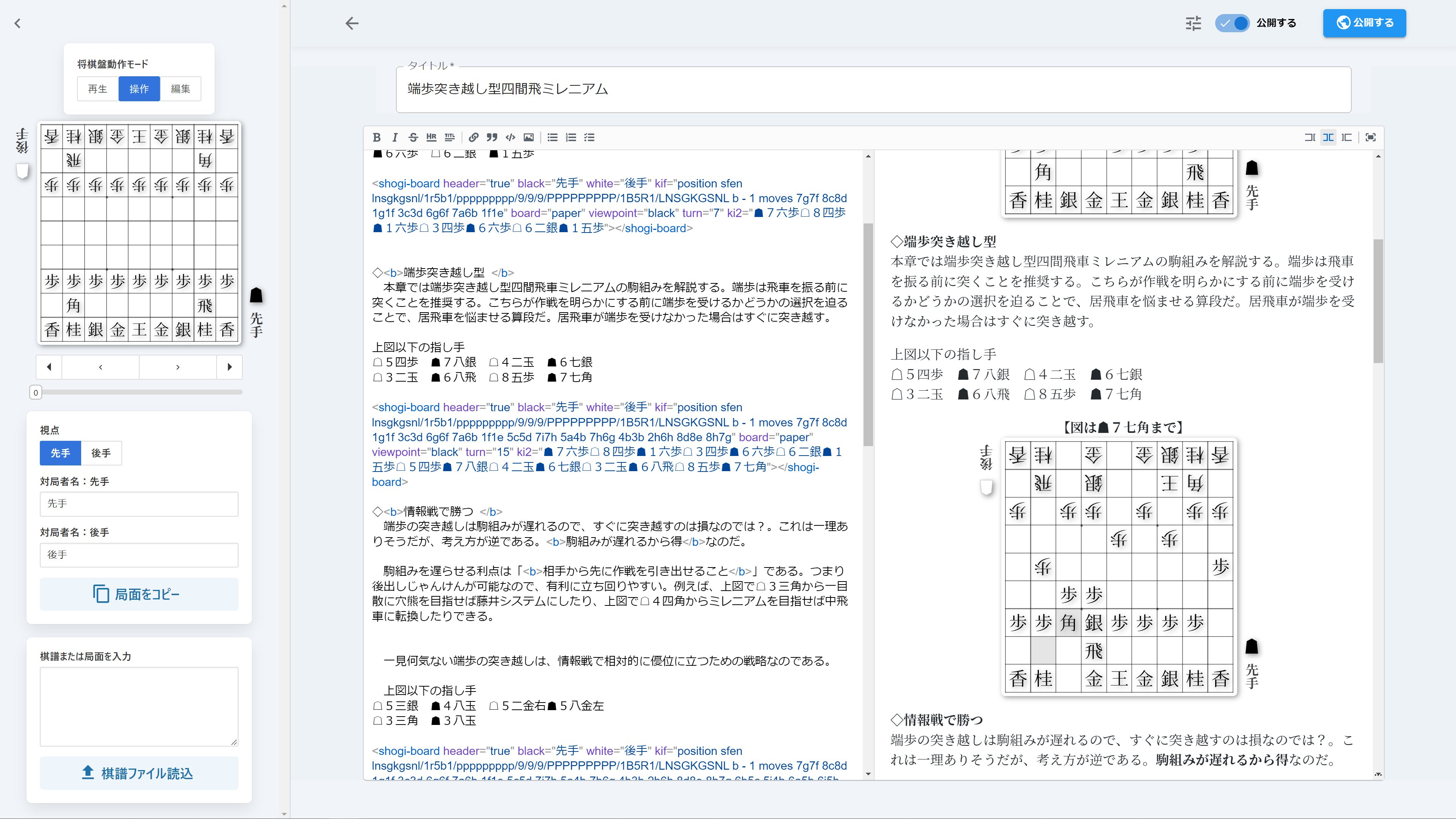Toggle the 公開する publish switch
The image size is (1456, 819).
tap(1232, 23)
